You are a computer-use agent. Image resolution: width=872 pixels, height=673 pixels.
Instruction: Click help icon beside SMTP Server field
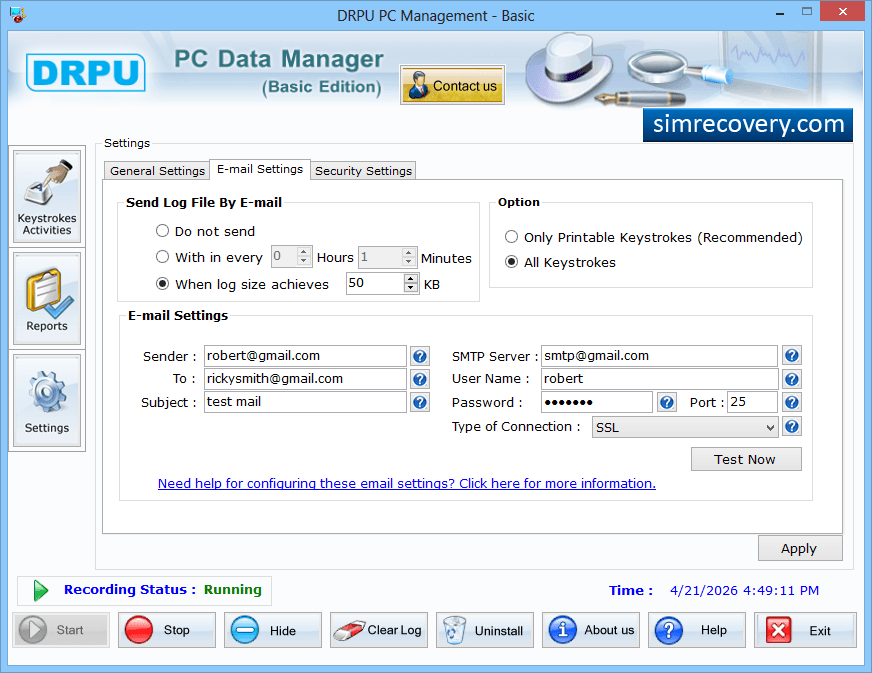click(792, 355)
